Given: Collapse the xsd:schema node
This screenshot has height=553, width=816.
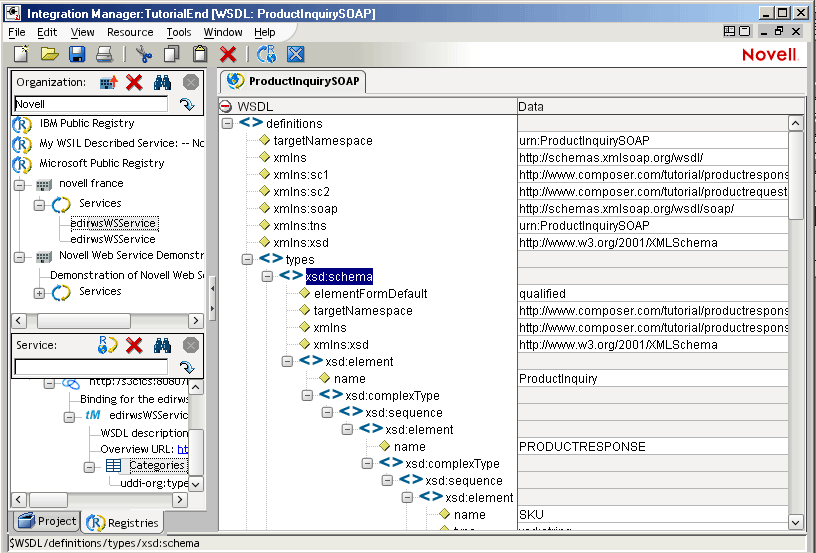Looking at the screenshot, I should [267, 276].
